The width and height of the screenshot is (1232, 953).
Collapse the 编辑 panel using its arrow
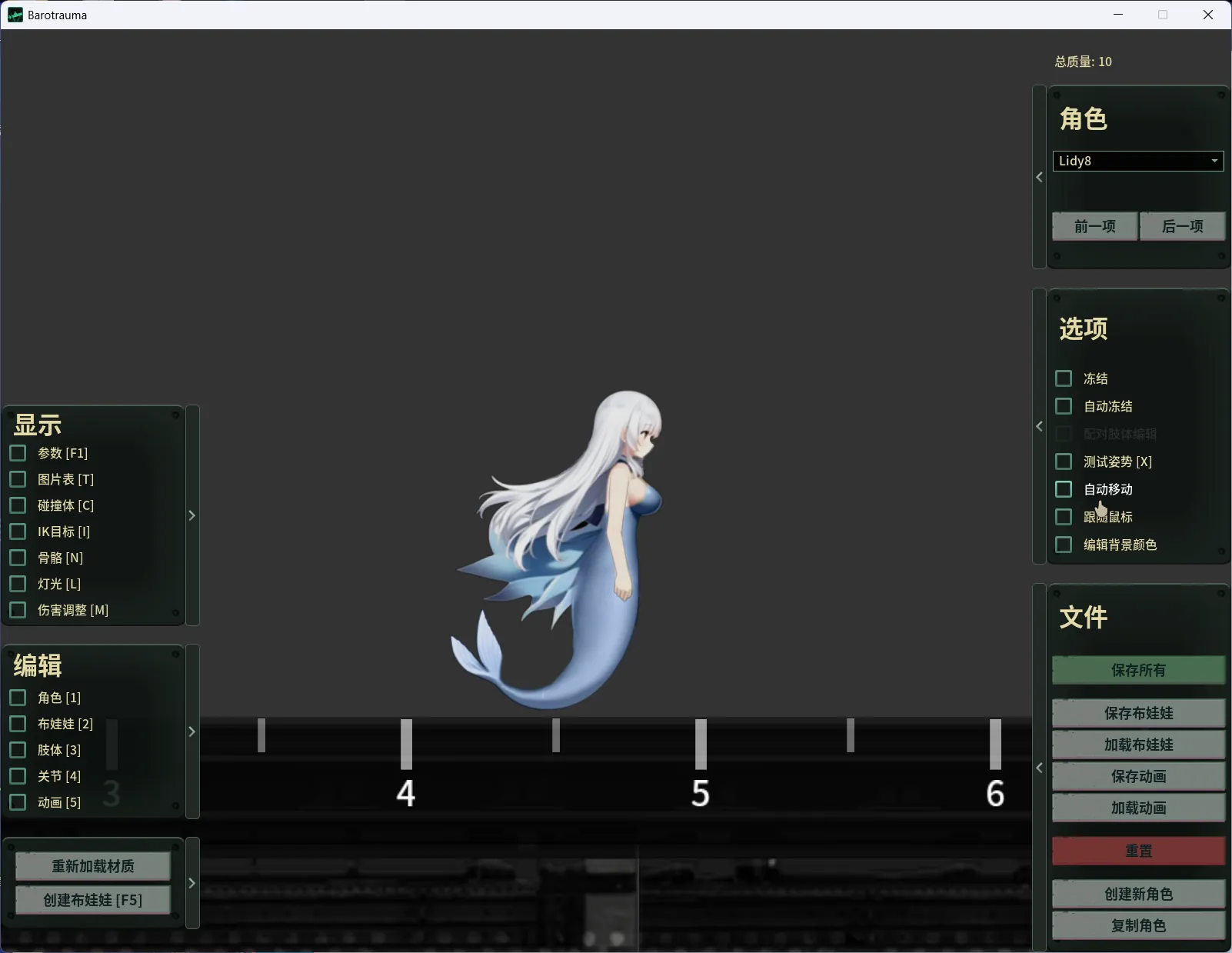click(x=192, y=731)
